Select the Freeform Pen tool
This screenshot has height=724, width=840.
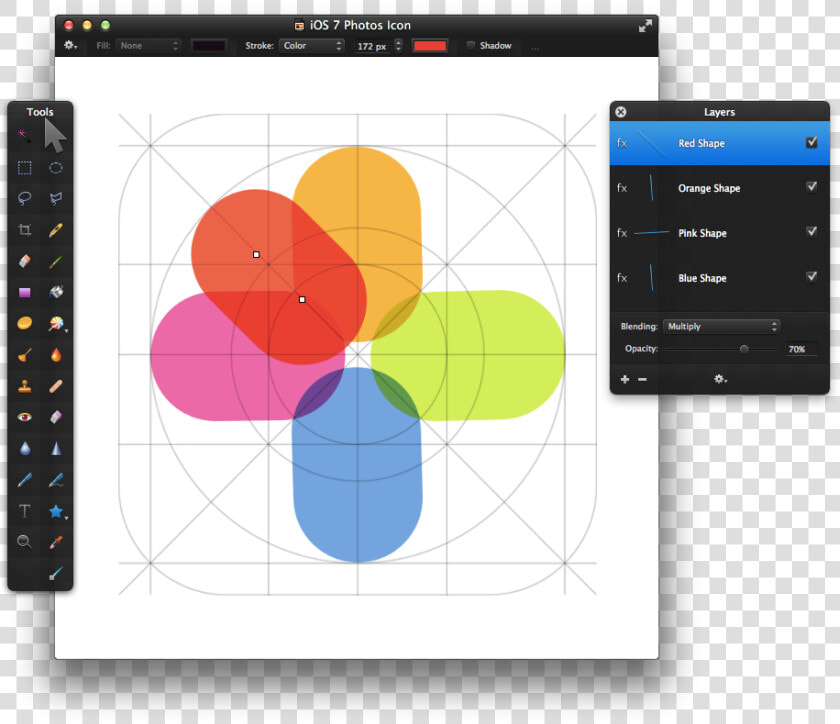[56, 480]
